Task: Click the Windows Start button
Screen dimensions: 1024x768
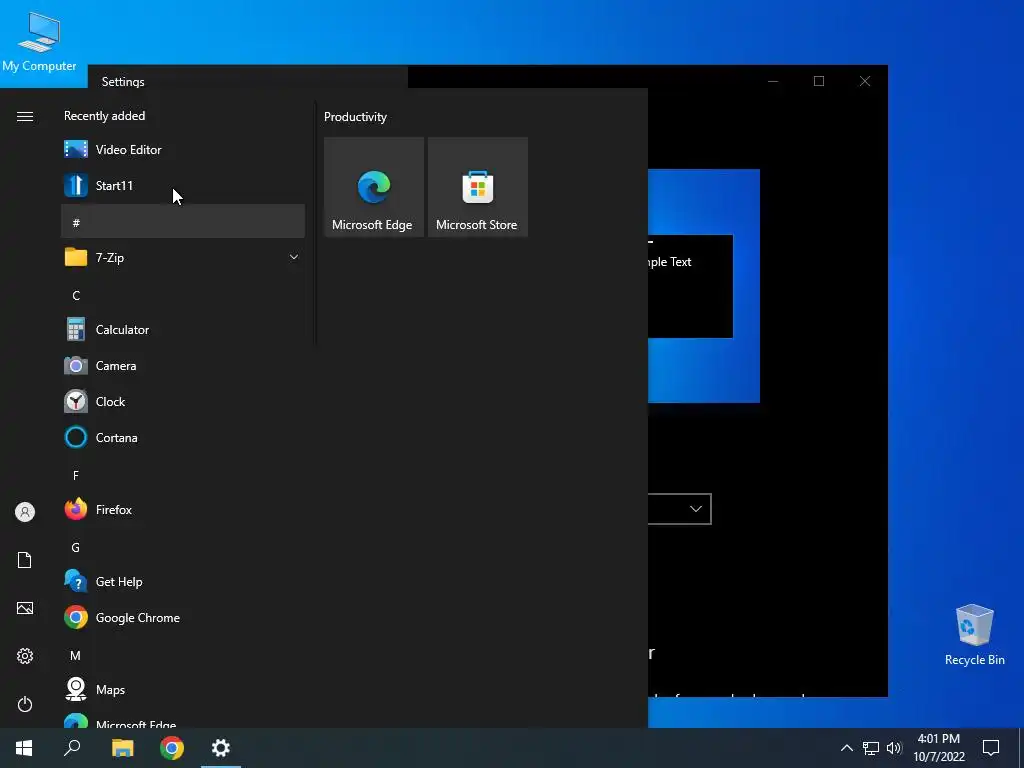Action: pyautogui.click(x=24, y=748)
